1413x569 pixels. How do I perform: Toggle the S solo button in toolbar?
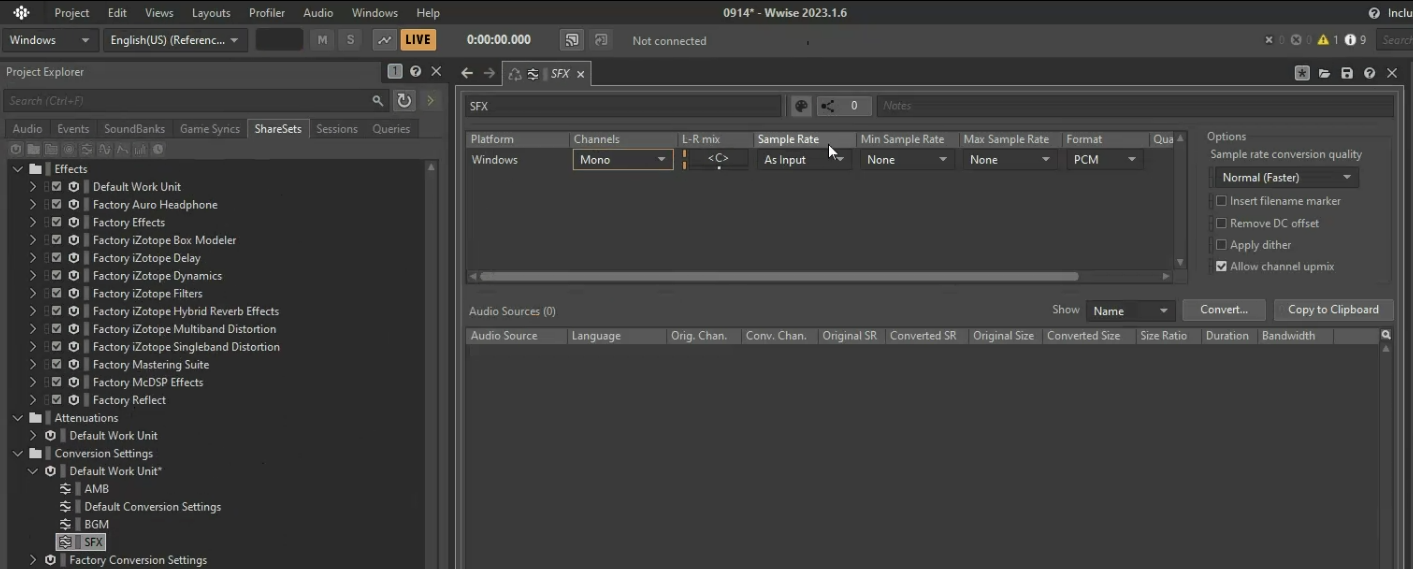[350, 40]
